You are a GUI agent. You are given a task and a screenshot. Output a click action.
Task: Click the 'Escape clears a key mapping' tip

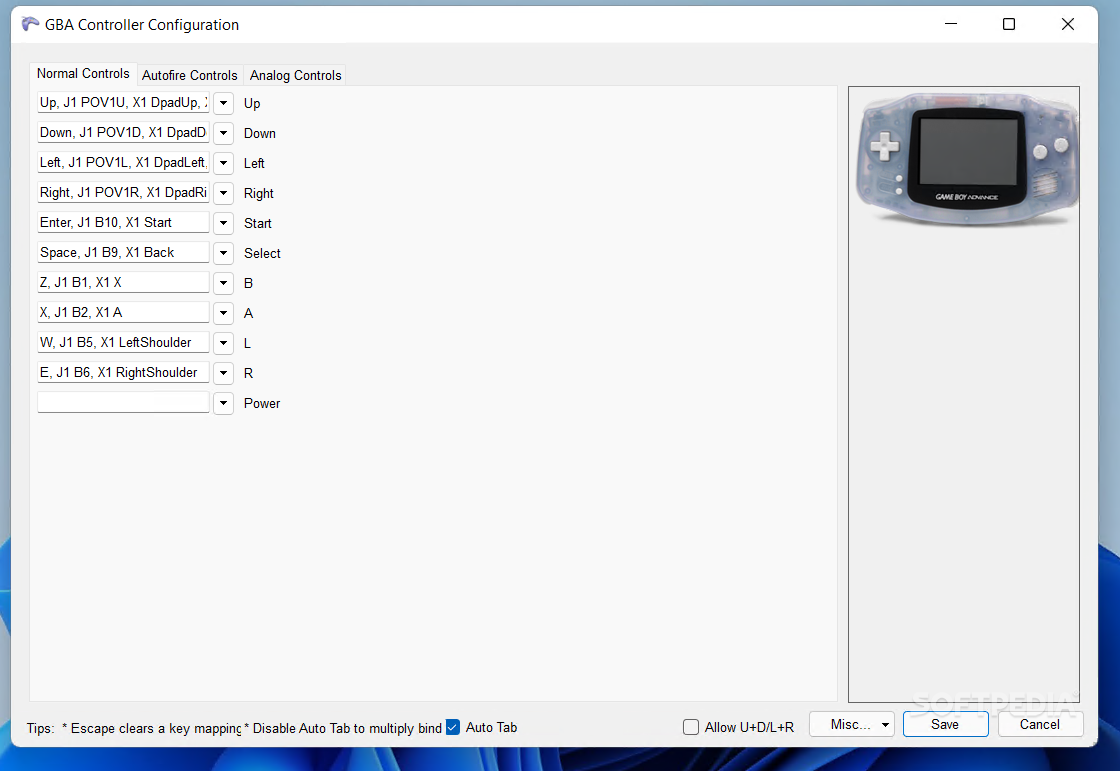point(151,728)
